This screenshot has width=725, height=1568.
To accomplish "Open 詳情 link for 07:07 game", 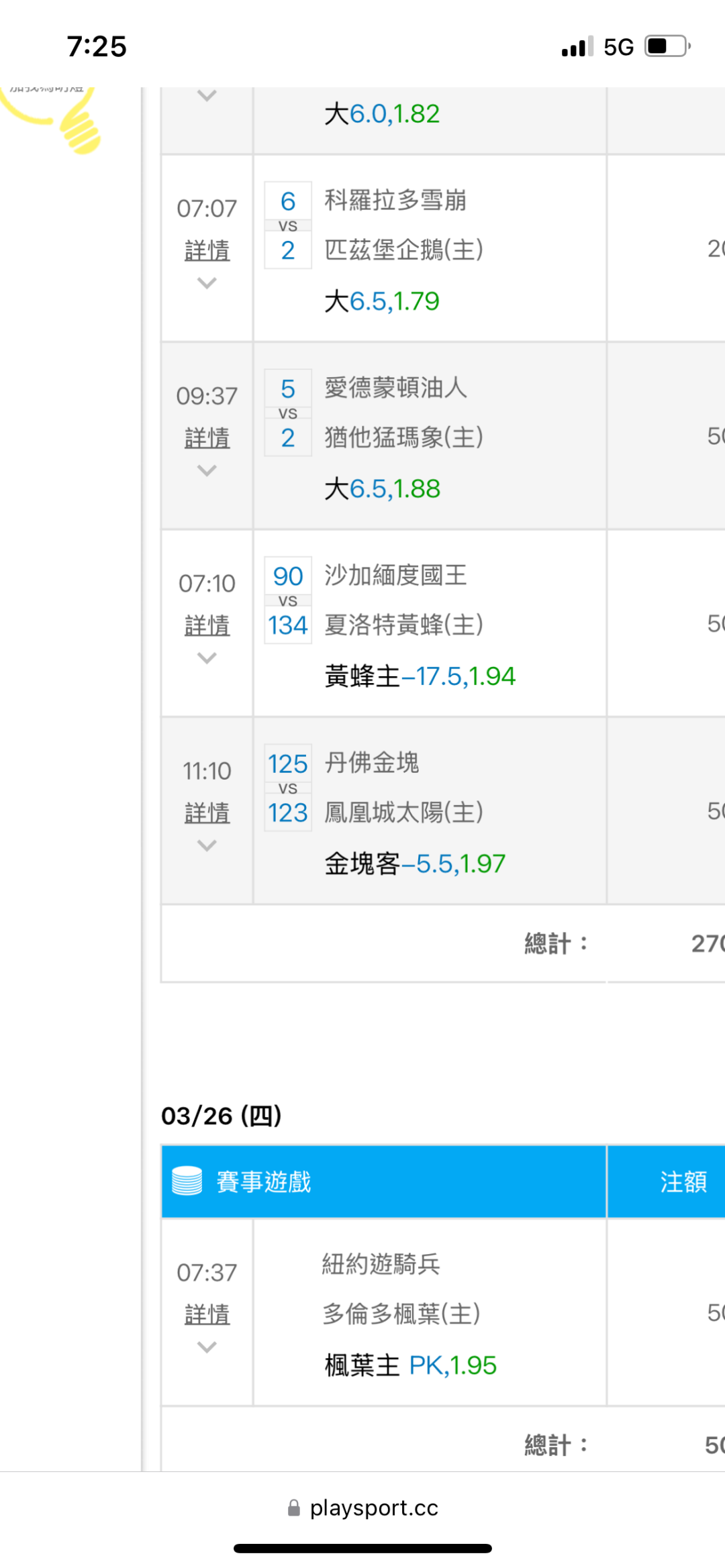I will coord(207,251).
